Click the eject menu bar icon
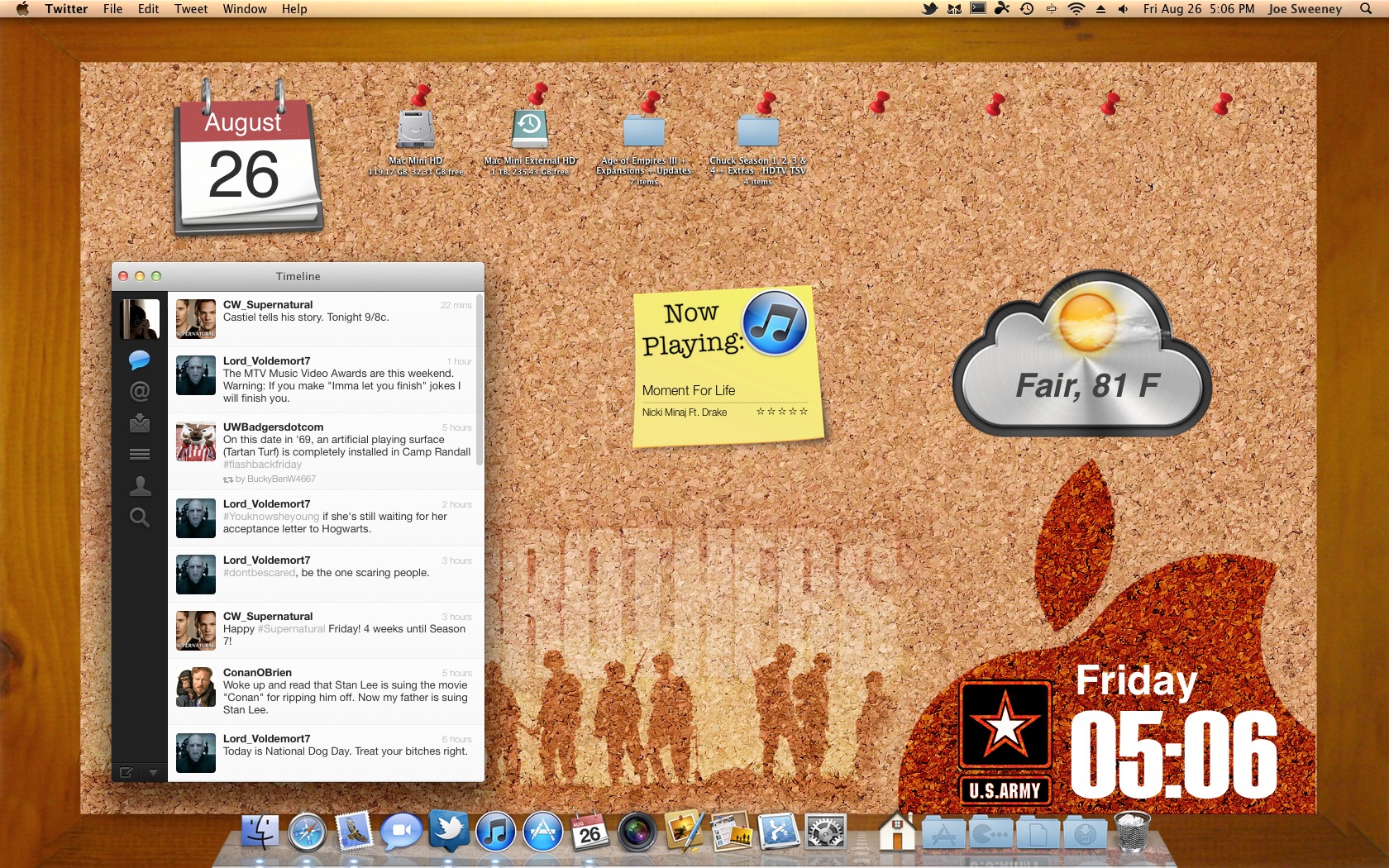The height and width of the screenshot is (868, 1389). coord(1100,9)
